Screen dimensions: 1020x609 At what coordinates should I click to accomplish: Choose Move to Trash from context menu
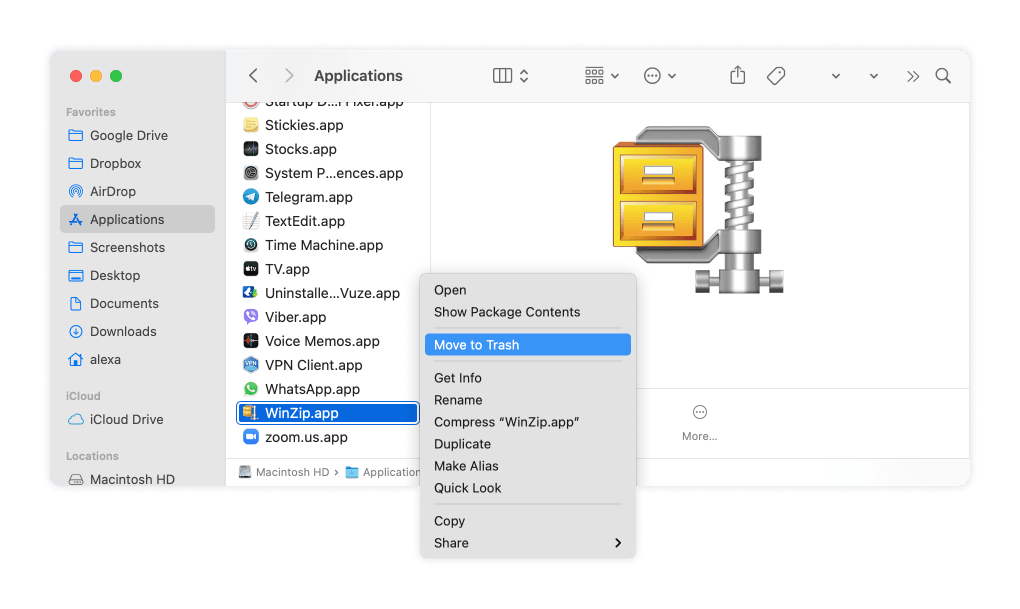coord(476,345)
